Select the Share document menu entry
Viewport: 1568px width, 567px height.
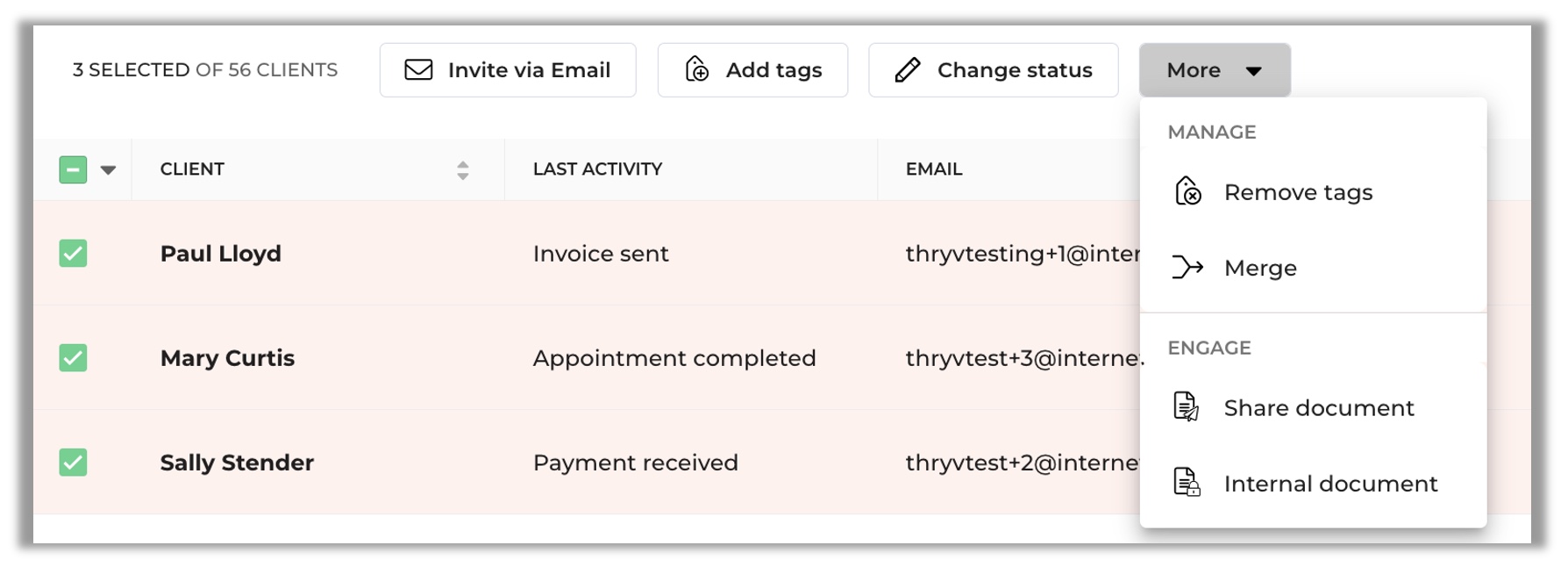[1313, 407]
